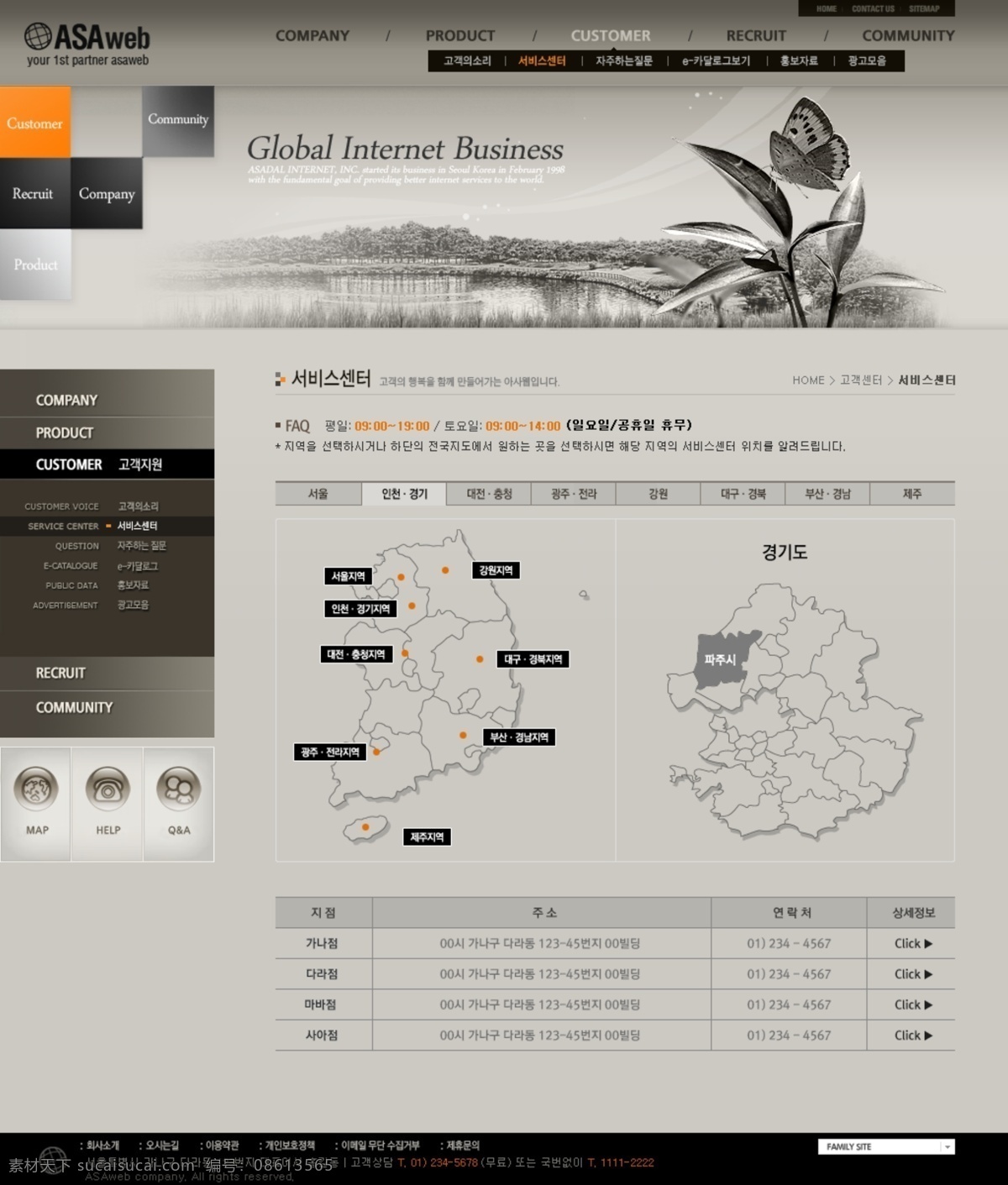This screenshot has width=1008, height=1185.
Task: Click the Click link for 사아점
Action: coord(913,1036)
